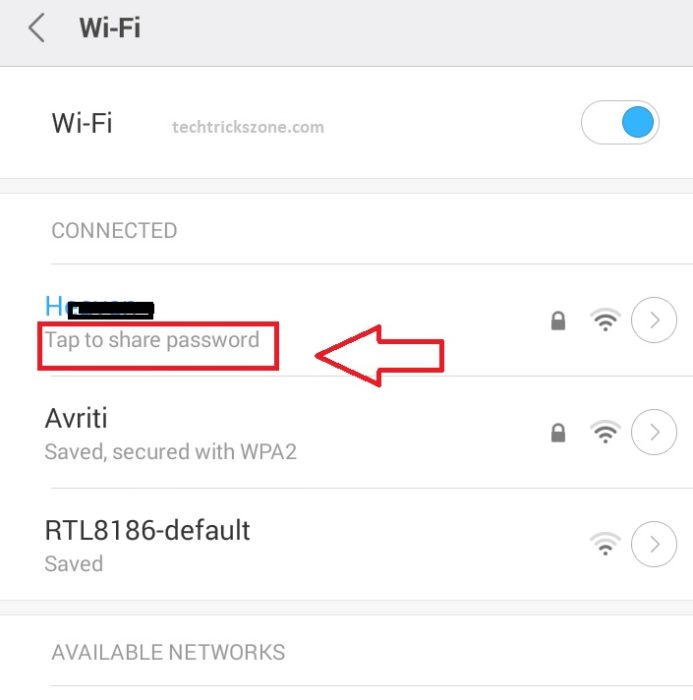Click the lock icon beside Avriti
Image resolution: width=693 pixels, height=700 pixels.
click(x=558, y=433)
